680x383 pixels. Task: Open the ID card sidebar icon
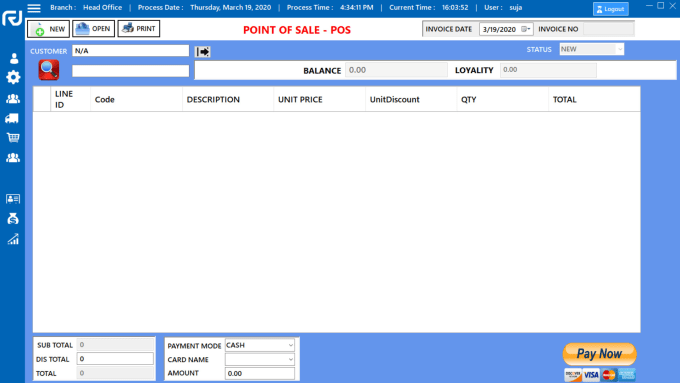click(x=13, y=199)
